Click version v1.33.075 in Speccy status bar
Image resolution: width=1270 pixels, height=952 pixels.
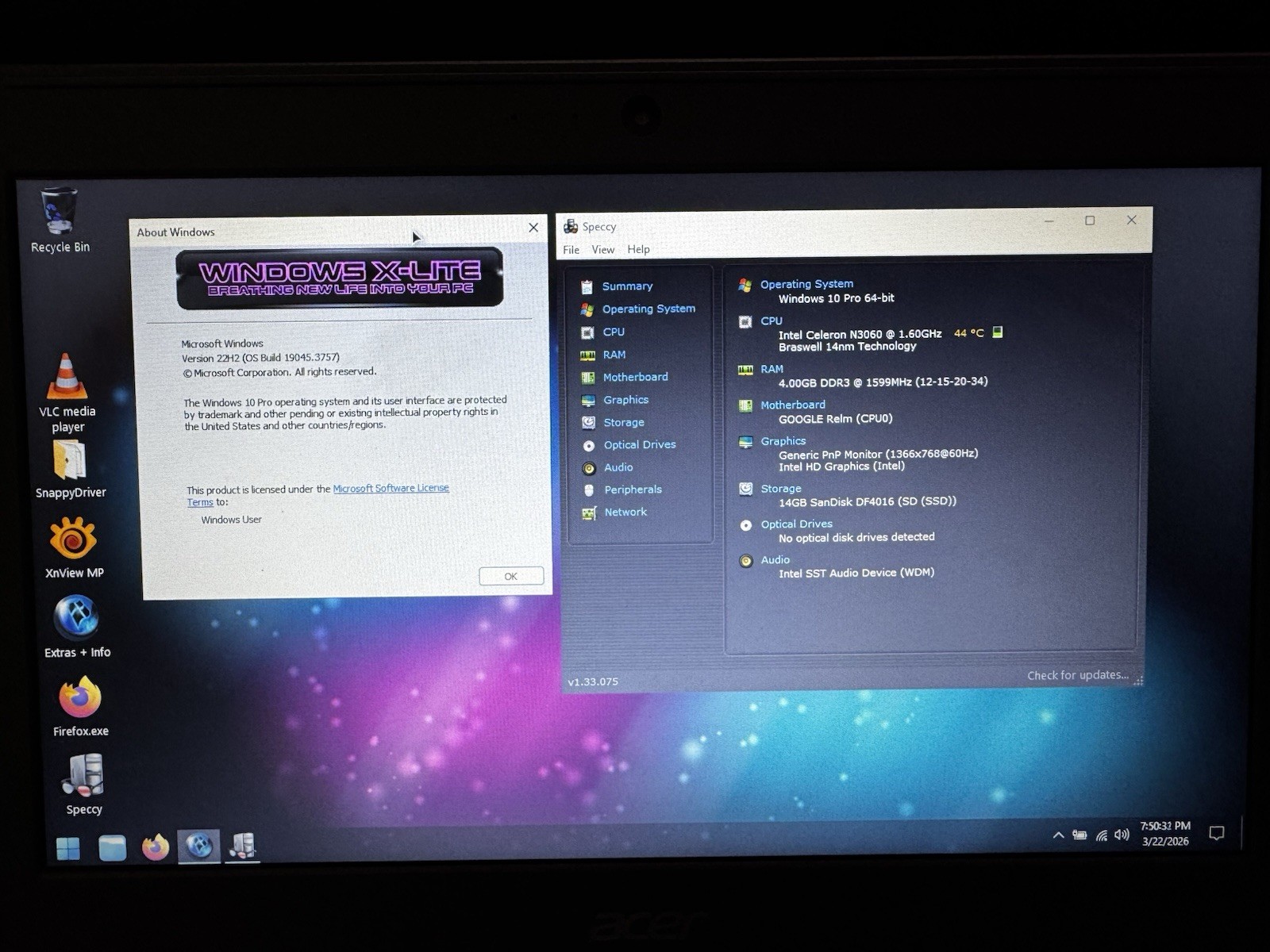tap(592, 681)
